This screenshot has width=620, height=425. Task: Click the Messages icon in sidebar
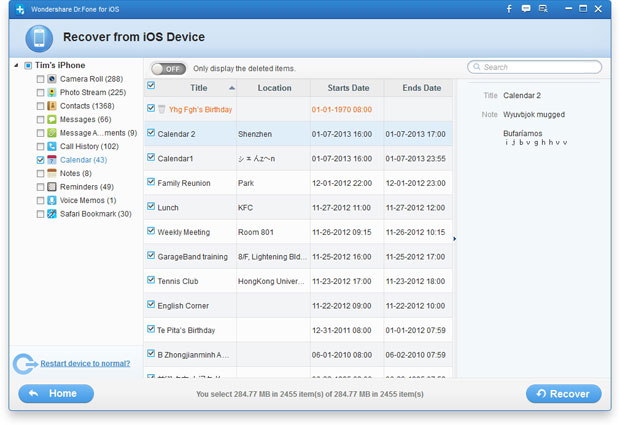(x=52, y=119)
